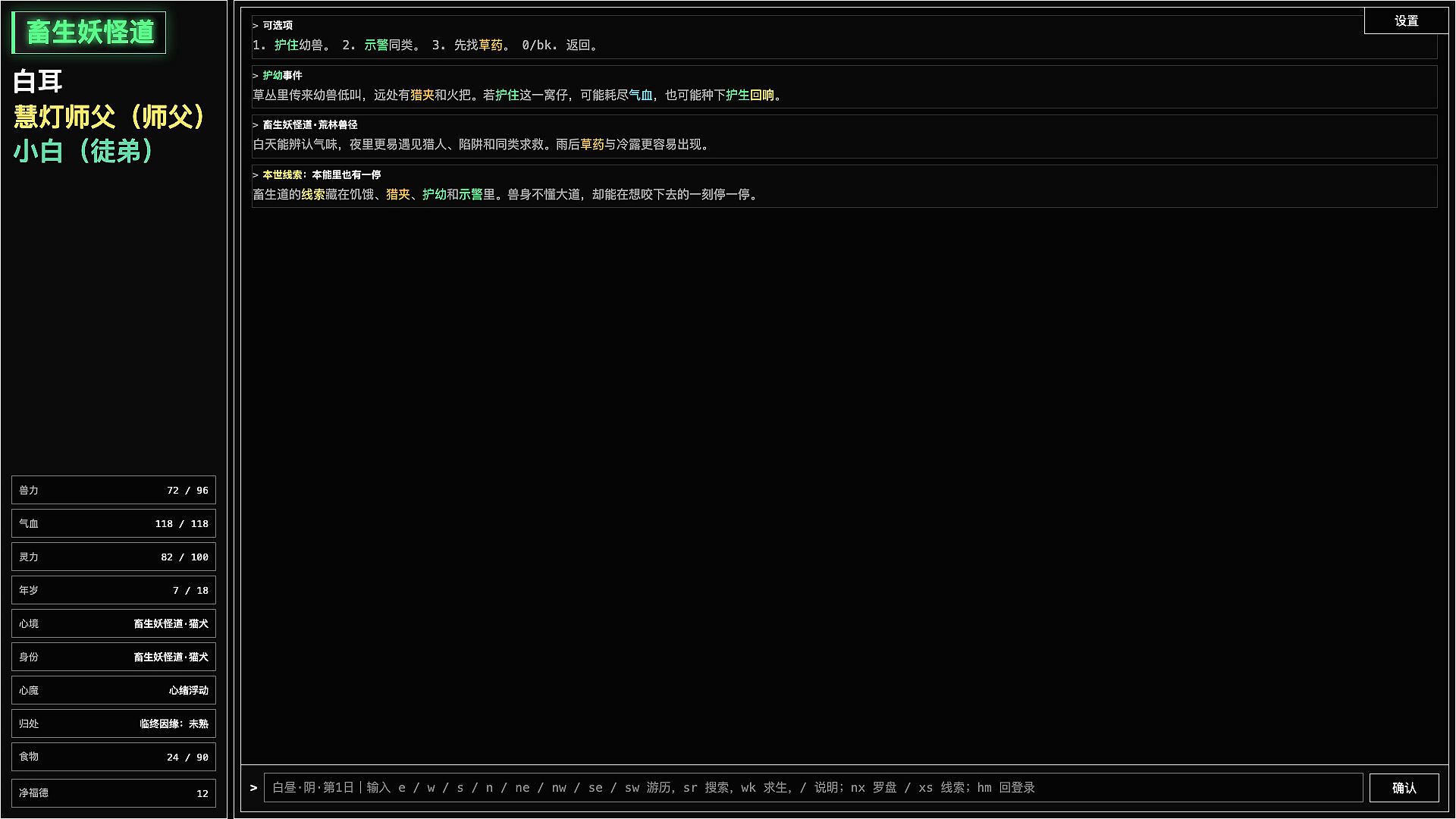Image resolution: width=1456 pixels, height=819 pixels.
Task: Click the > prompt symbol beside the input
Action: [x=253, y=788]
